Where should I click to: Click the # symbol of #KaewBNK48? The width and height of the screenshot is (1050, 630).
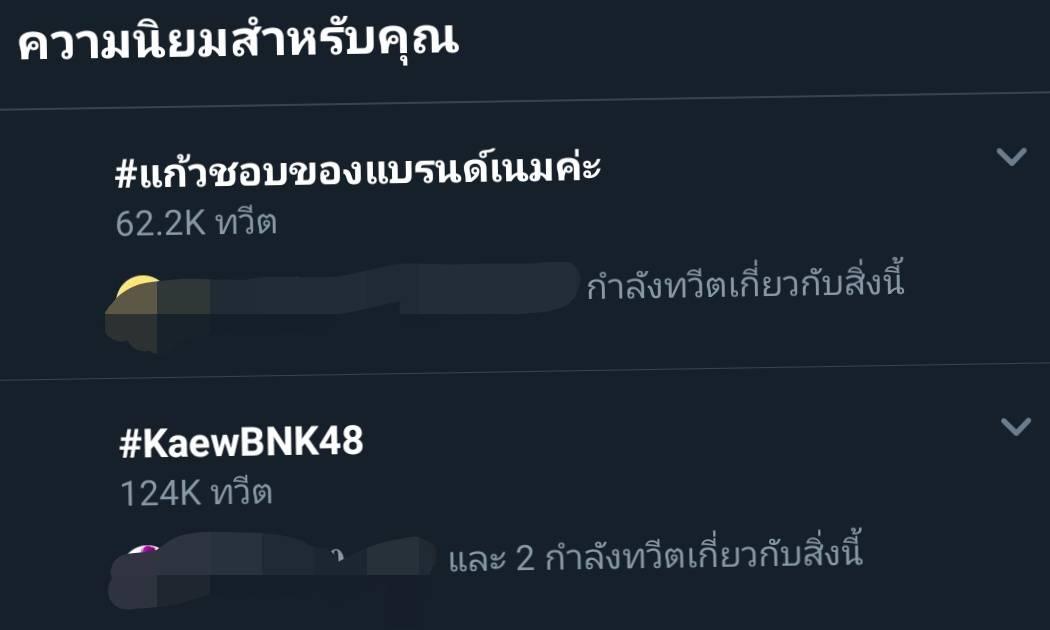click(130, 443)
